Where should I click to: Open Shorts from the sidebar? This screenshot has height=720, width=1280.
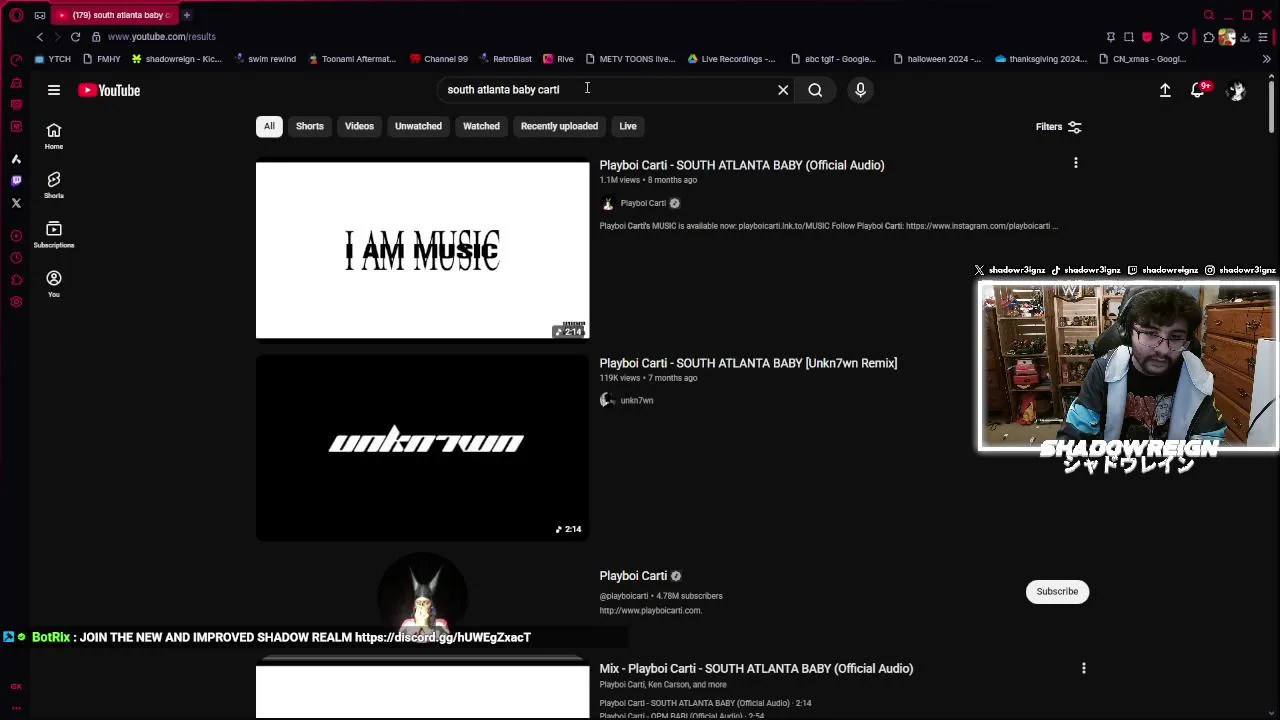(x=54, y=185)
